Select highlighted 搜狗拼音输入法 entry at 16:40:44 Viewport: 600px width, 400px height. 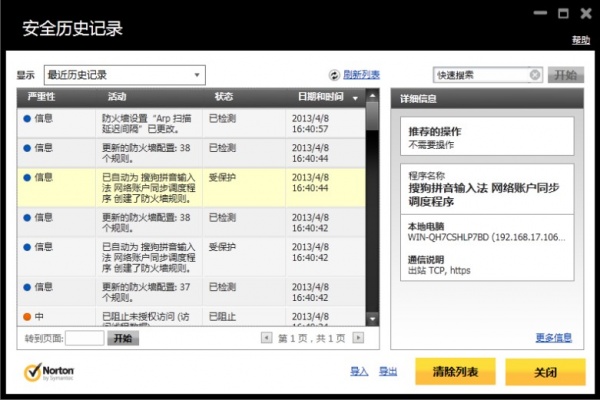point(191,188)
